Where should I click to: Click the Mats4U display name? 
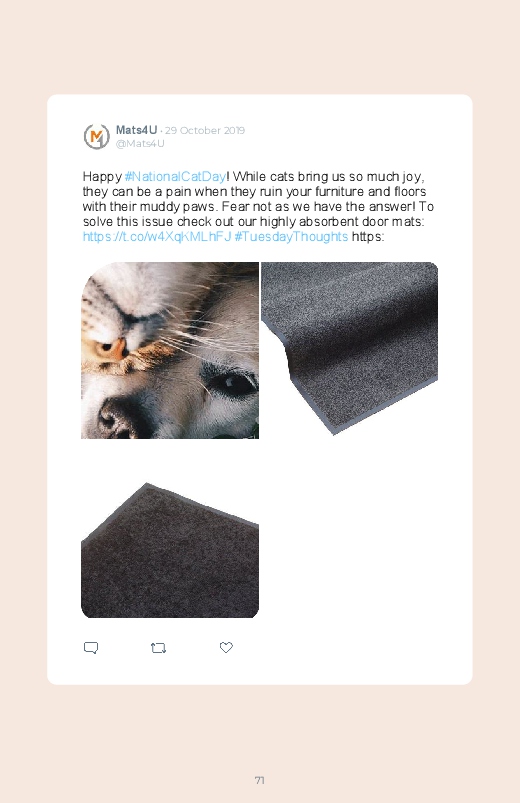click(x=136, y=130)
